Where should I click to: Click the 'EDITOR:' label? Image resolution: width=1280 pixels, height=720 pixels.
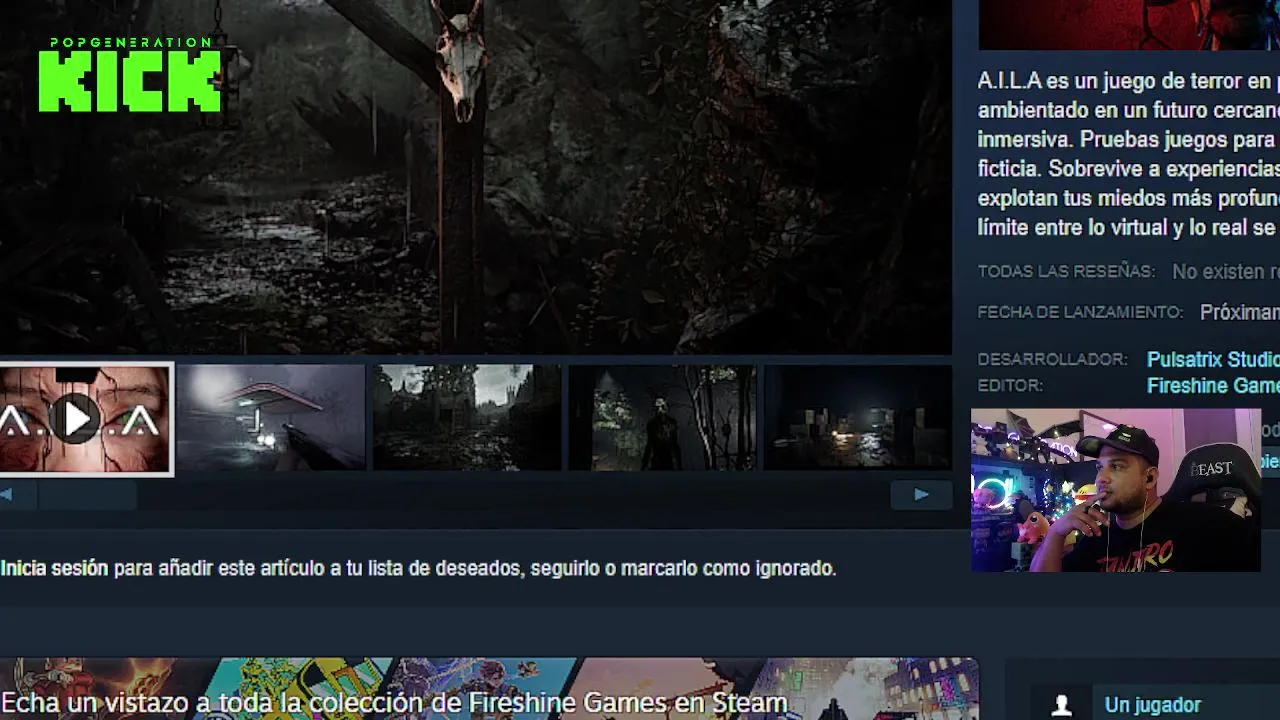[x=1010, y=385]
